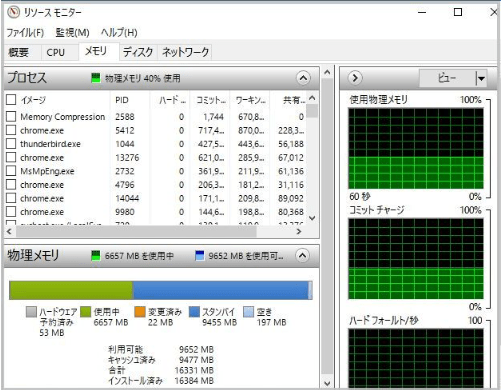
Task: Click green 6657 MB in-use indicator
Action: click(x=96, y=256)
